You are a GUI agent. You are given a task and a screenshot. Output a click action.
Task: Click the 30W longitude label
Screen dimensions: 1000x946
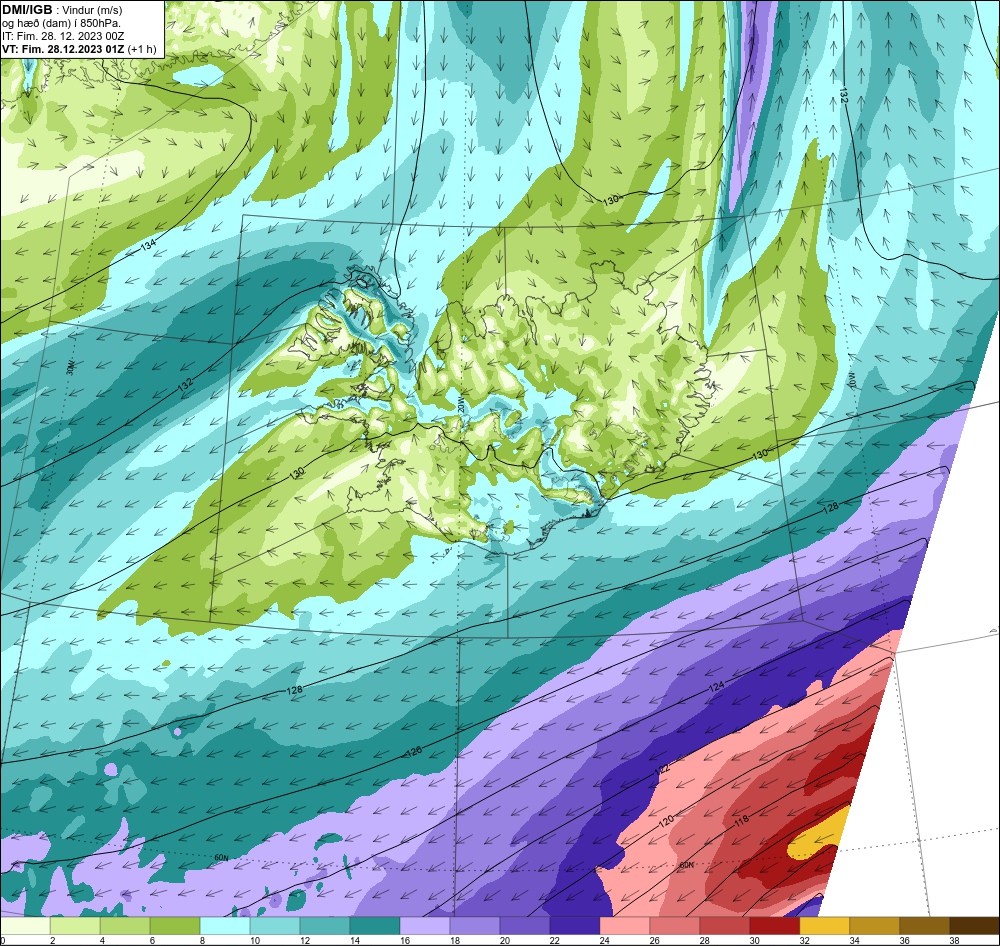click(71, 367)
